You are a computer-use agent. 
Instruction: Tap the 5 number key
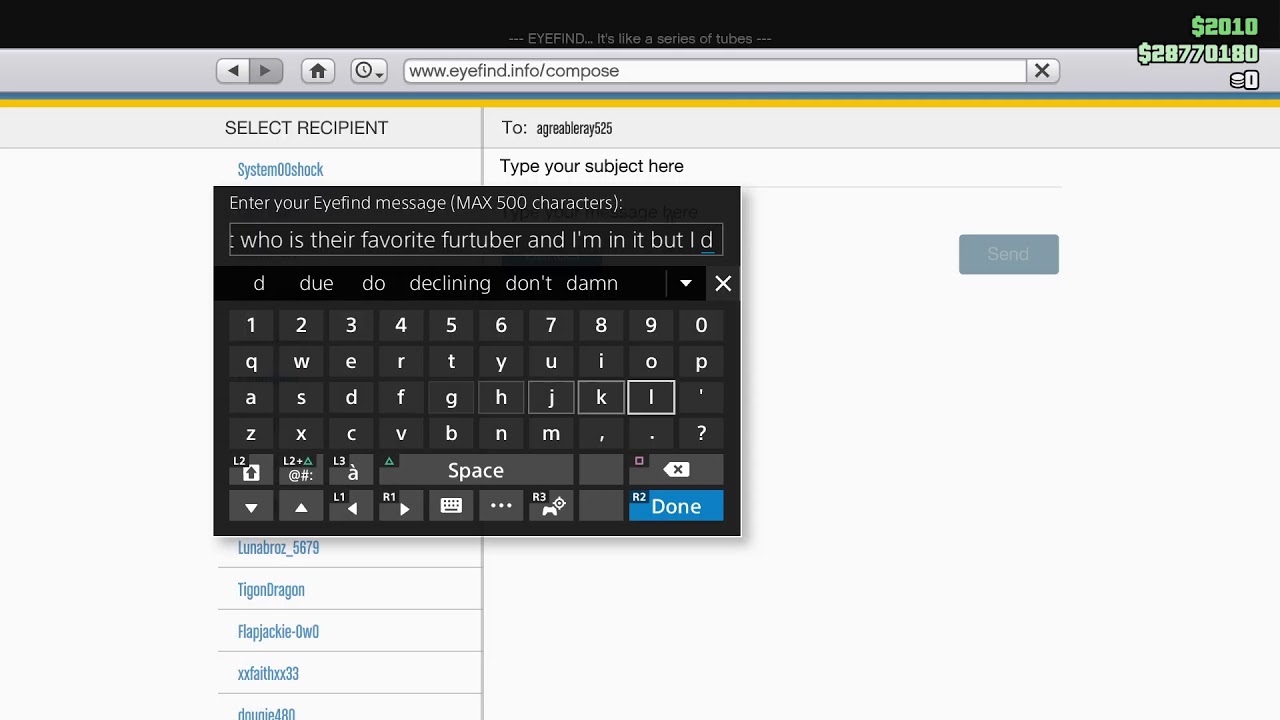[451, 325]
